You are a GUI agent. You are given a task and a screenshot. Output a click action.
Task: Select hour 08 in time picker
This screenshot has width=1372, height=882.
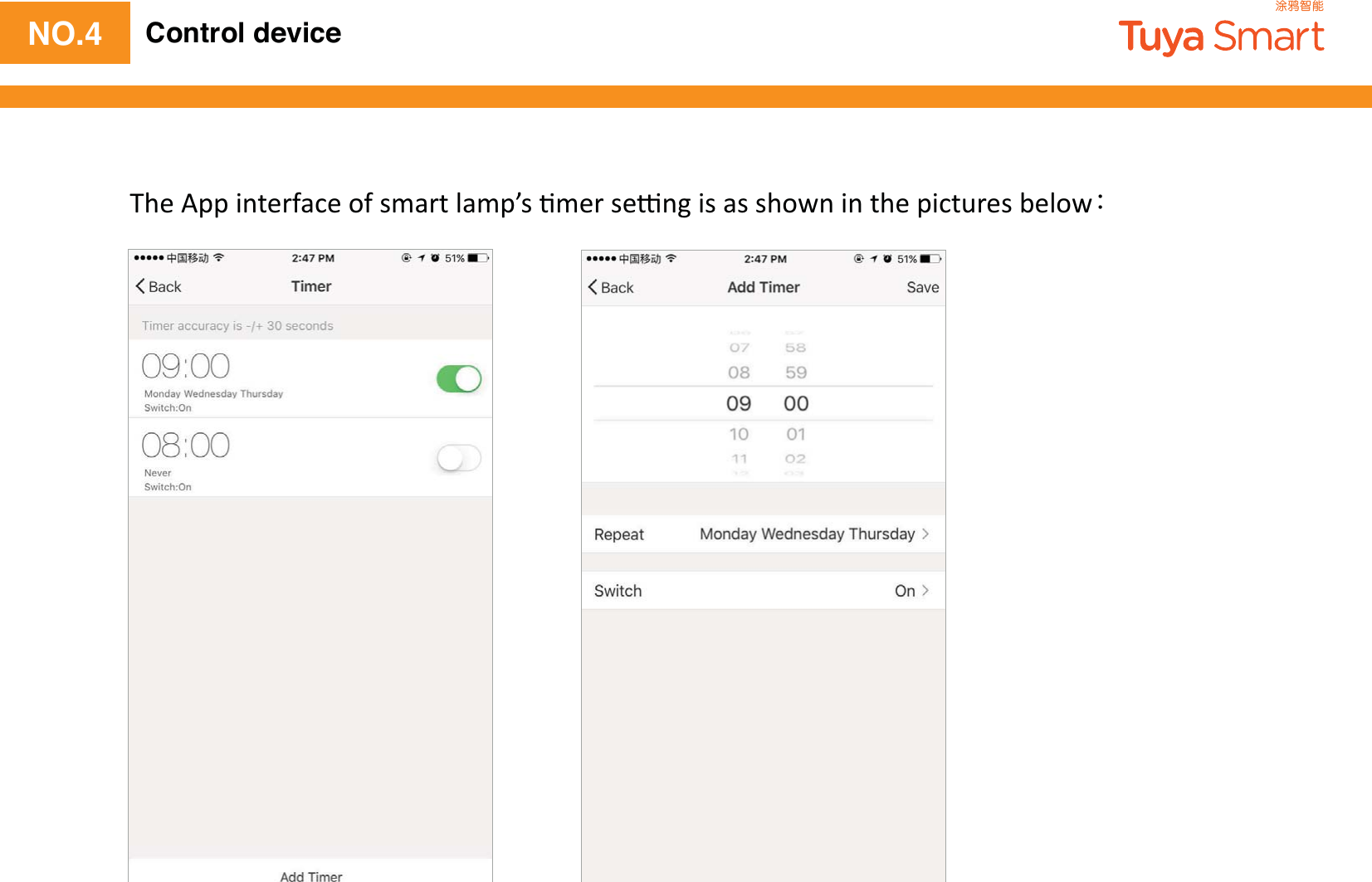[x=739, y=373]
